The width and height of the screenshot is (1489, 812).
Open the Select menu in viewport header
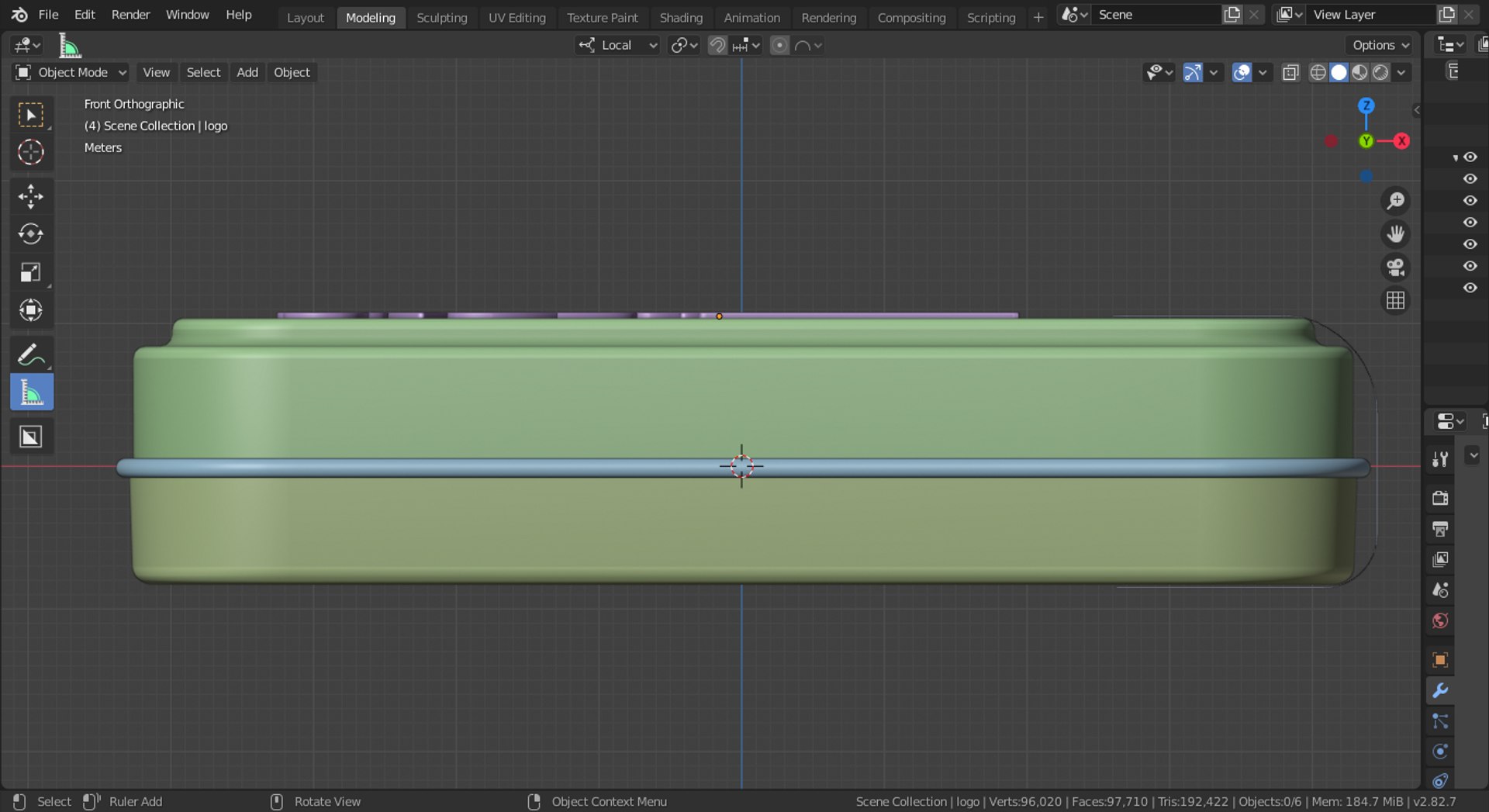click(203, 72)
